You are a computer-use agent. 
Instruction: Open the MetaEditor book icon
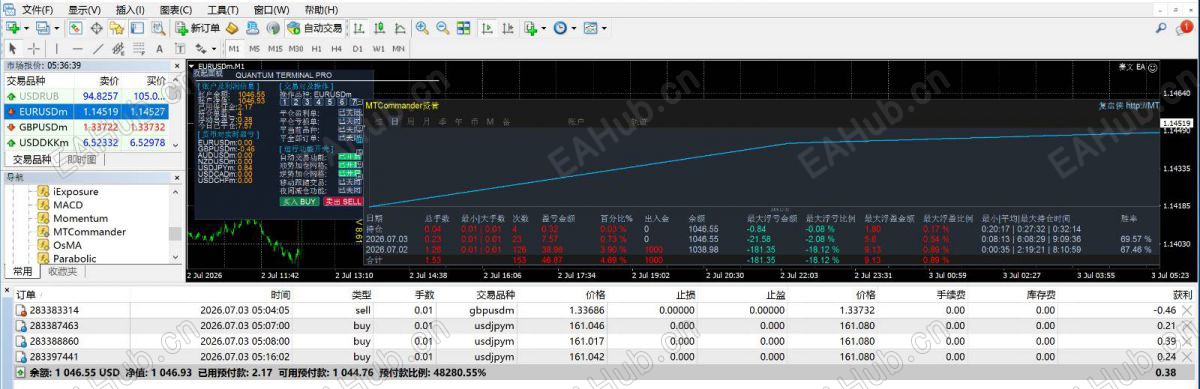[x=232, y=28]
